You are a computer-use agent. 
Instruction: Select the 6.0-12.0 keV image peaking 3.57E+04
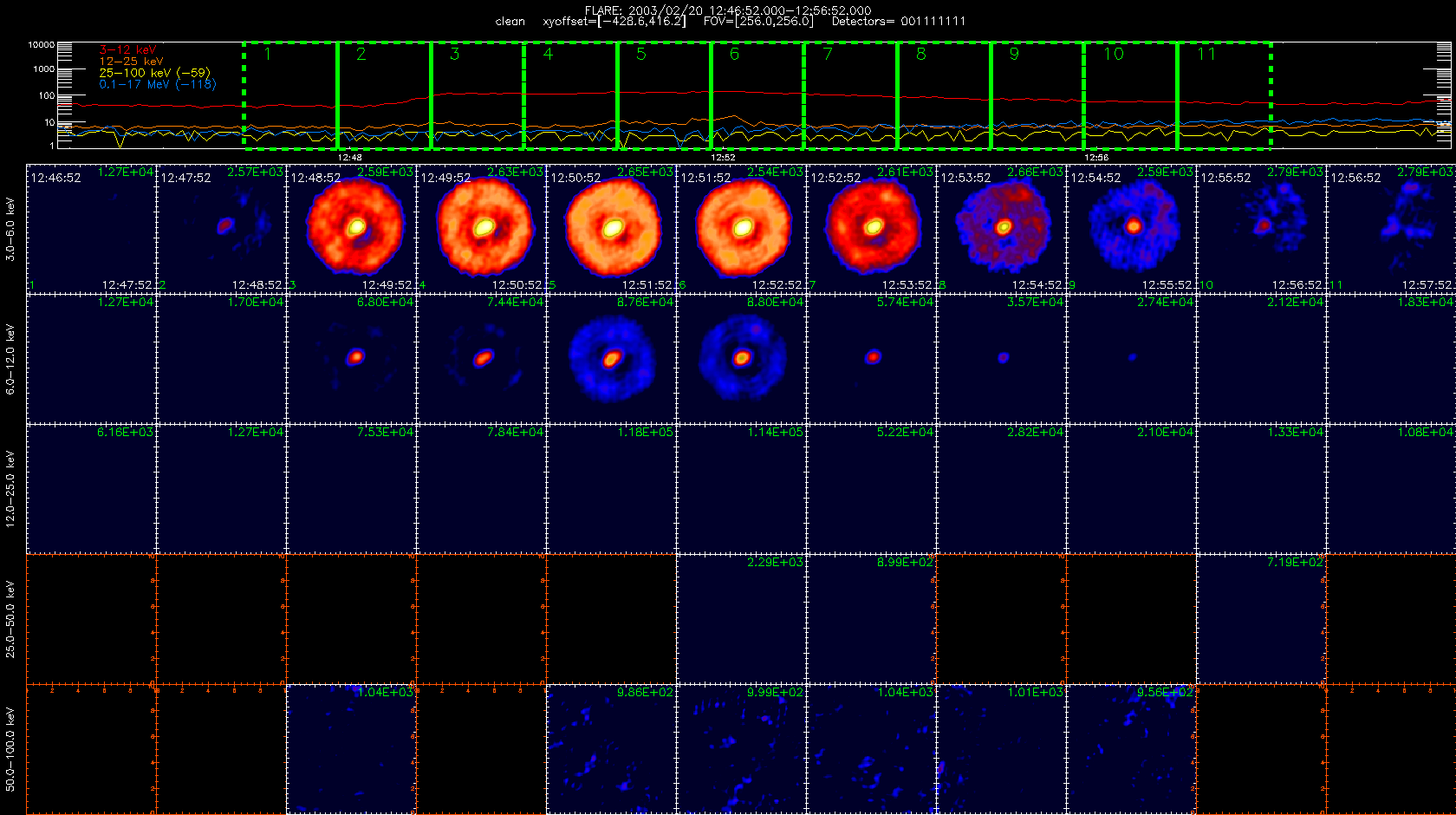[1002, 359]
